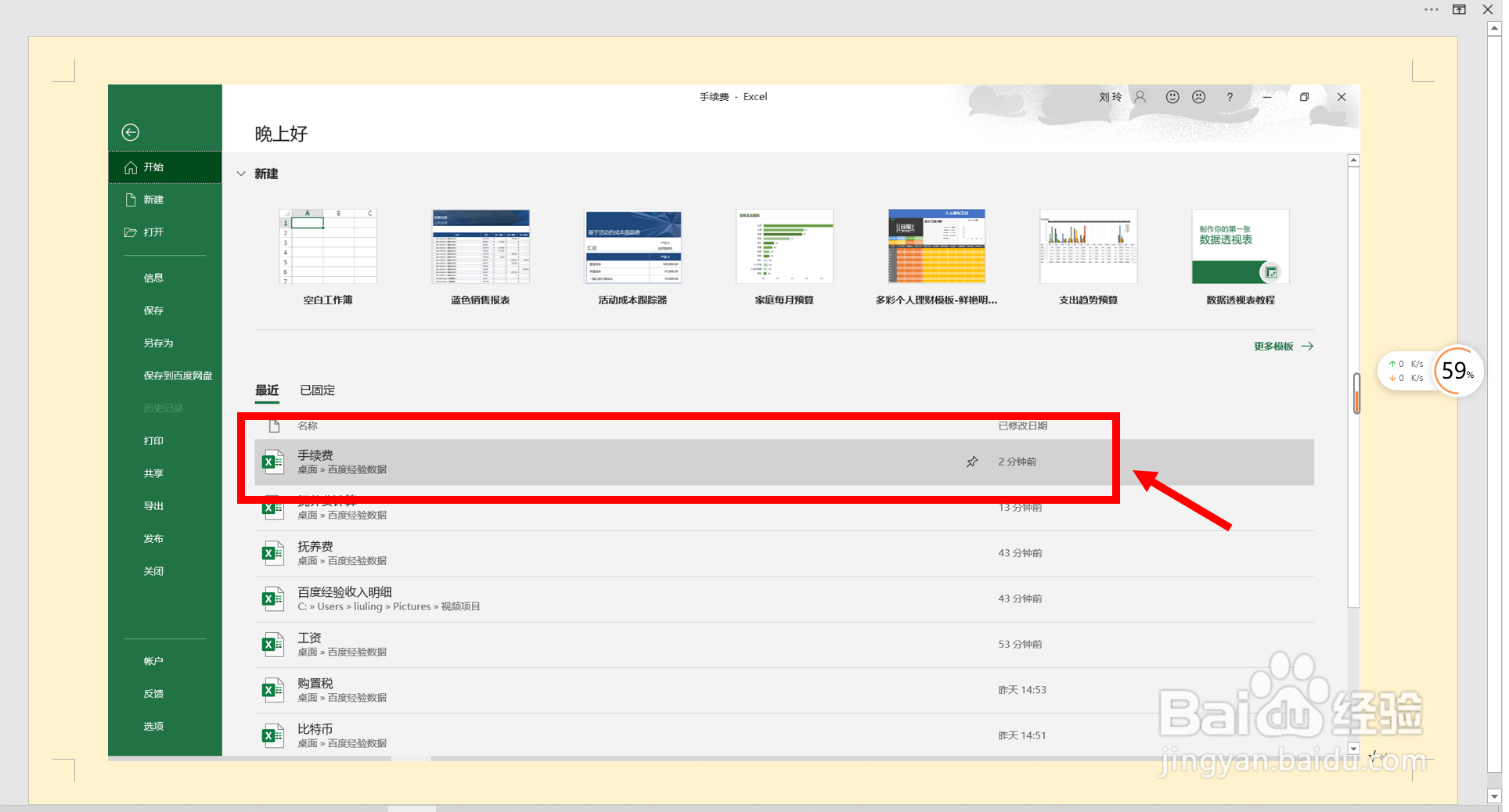Open the 多彩个人理财模板 template
1509x812 pixels.
click(937, 257)
